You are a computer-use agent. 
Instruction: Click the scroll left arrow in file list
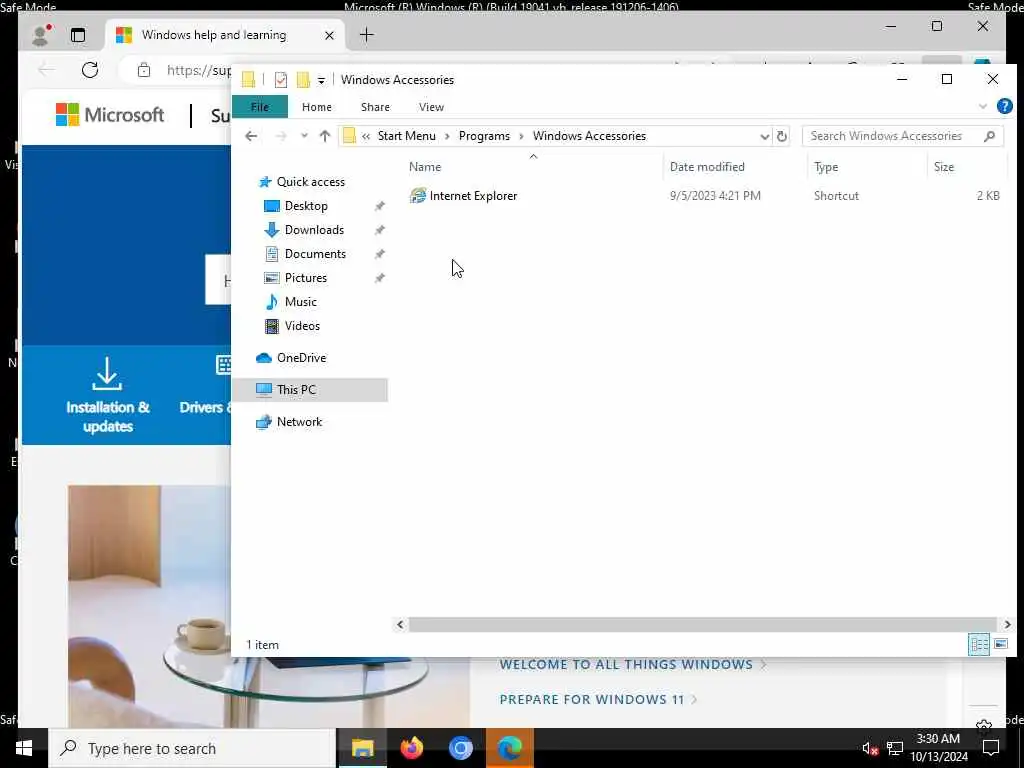point(400,624)
